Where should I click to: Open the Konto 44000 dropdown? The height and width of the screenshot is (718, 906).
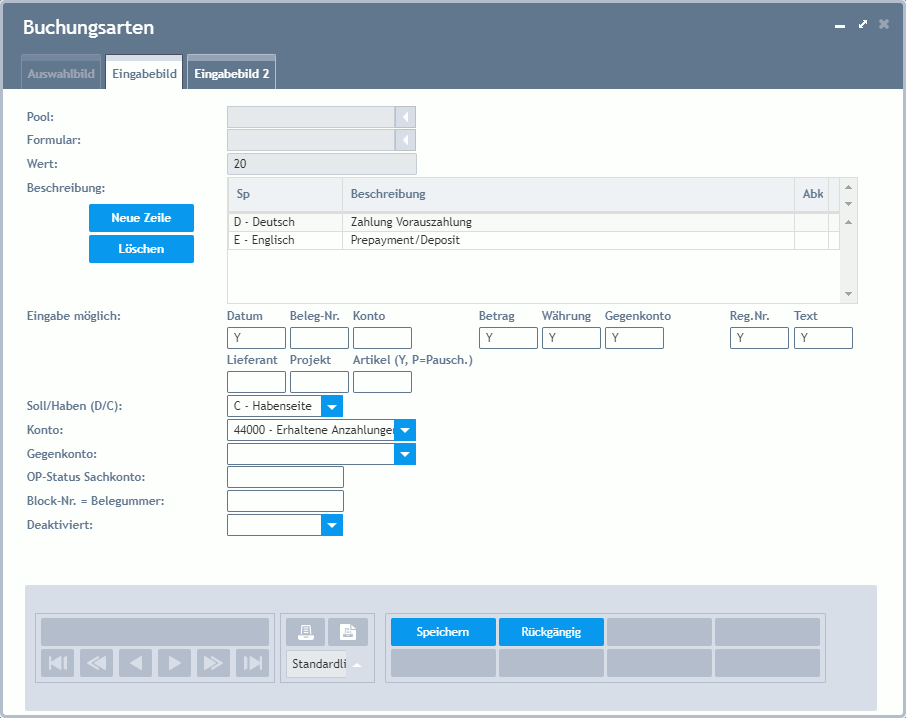[405, 430]
